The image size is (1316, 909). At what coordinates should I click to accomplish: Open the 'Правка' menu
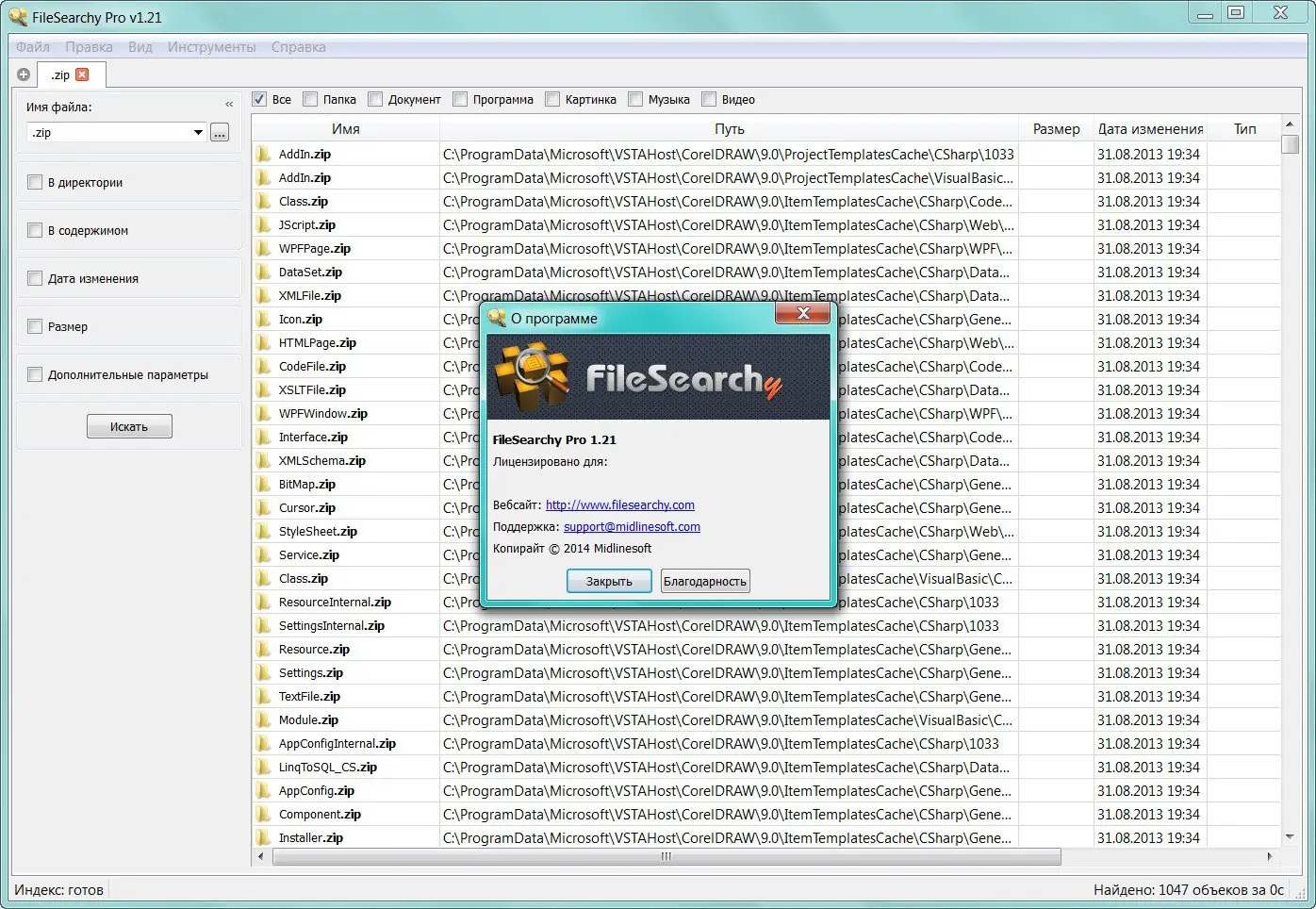(x=89, y=47)
